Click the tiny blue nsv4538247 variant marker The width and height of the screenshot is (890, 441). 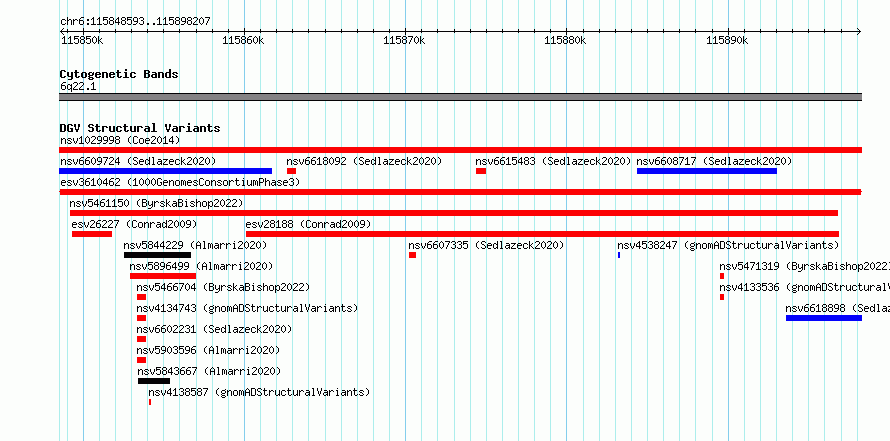tap(619, 255)
